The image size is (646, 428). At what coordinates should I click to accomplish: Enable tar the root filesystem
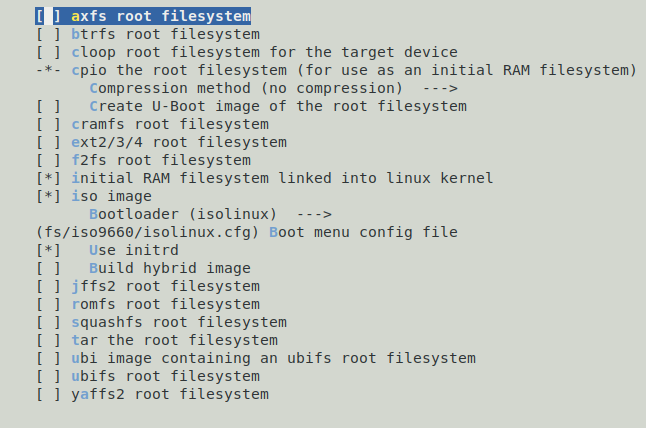(48, 340)
